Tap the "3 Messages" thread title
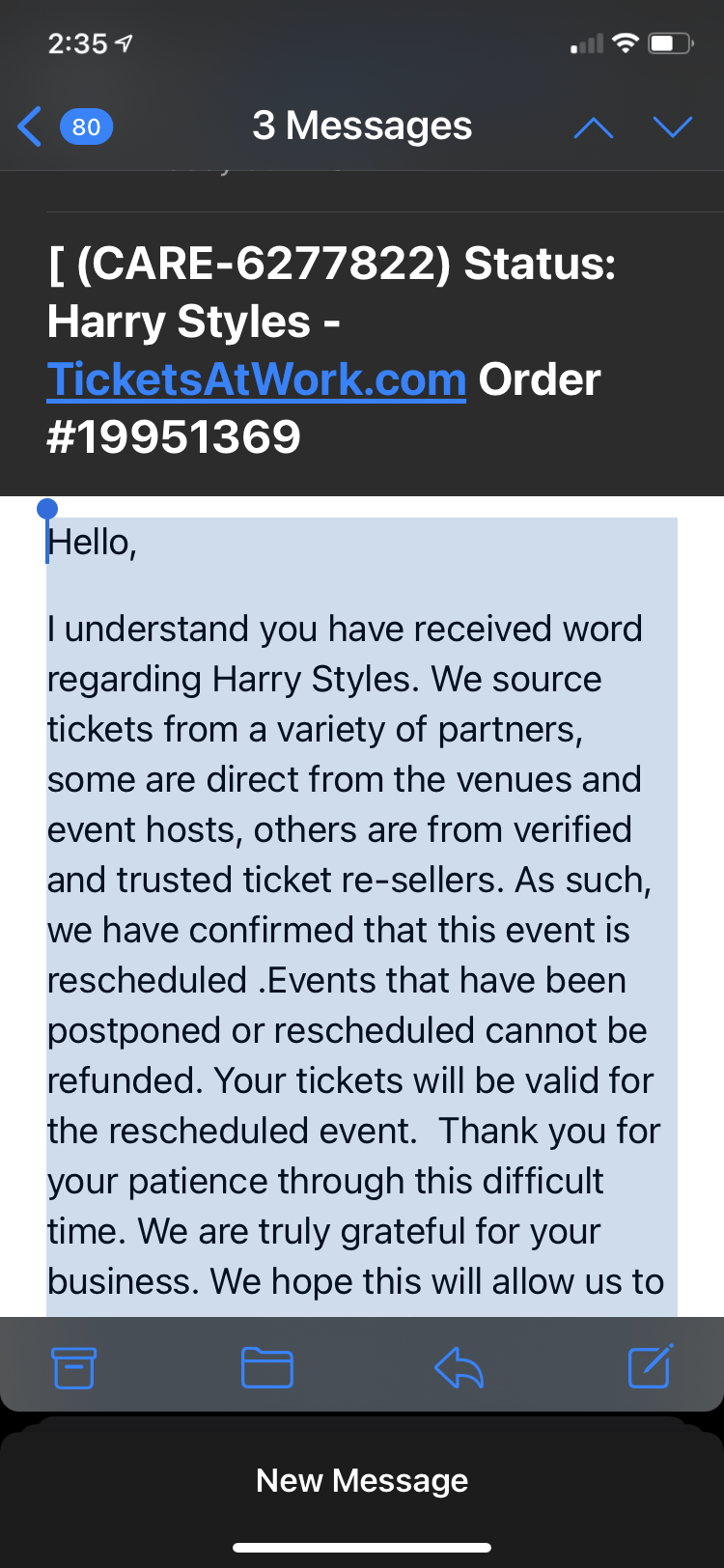Image resolution: width=724 pixels, height=1568 pixels. pyautogui.click(x=362, y=126)
